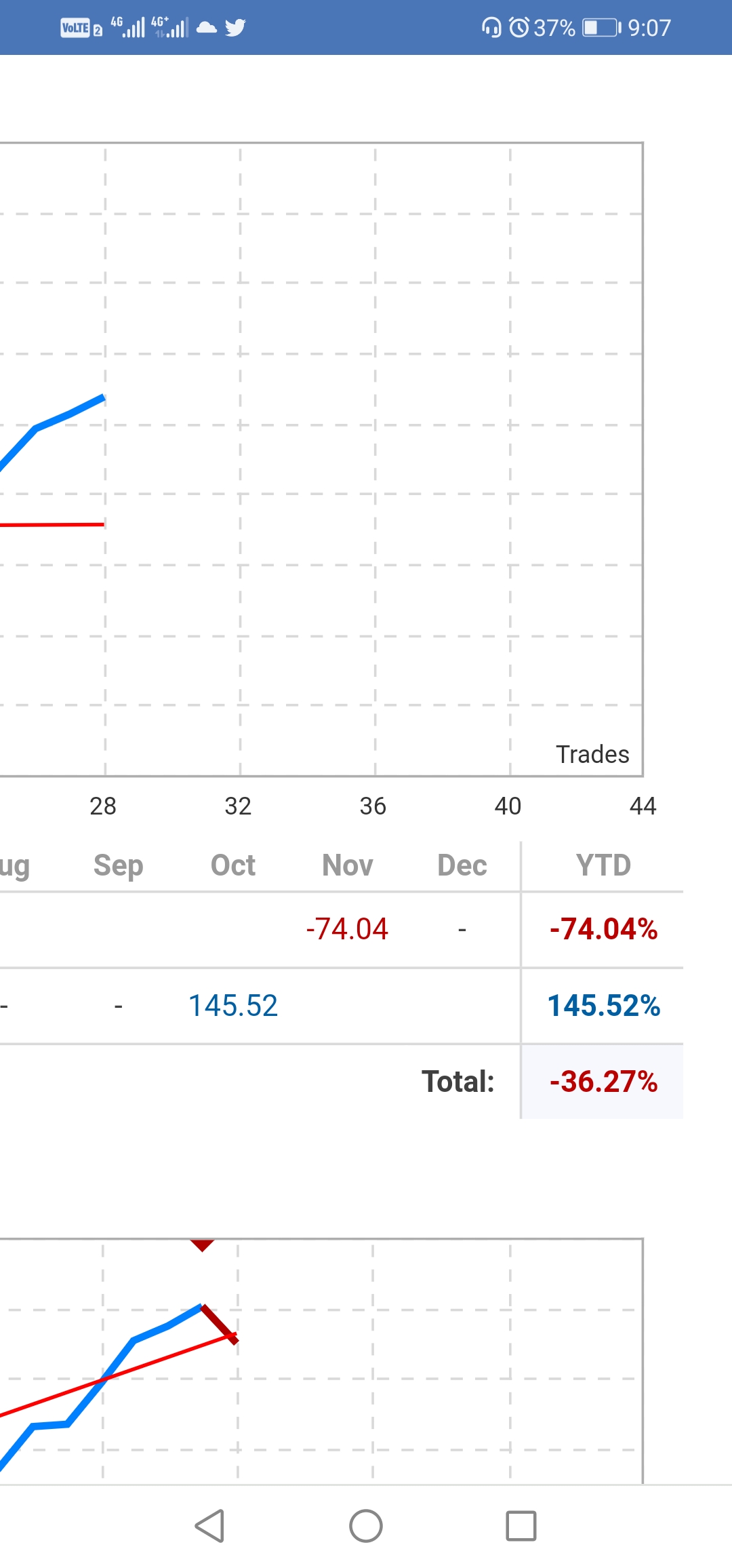
Task: Tap the Twitter bird notification icon
Action: click(235, 28)
